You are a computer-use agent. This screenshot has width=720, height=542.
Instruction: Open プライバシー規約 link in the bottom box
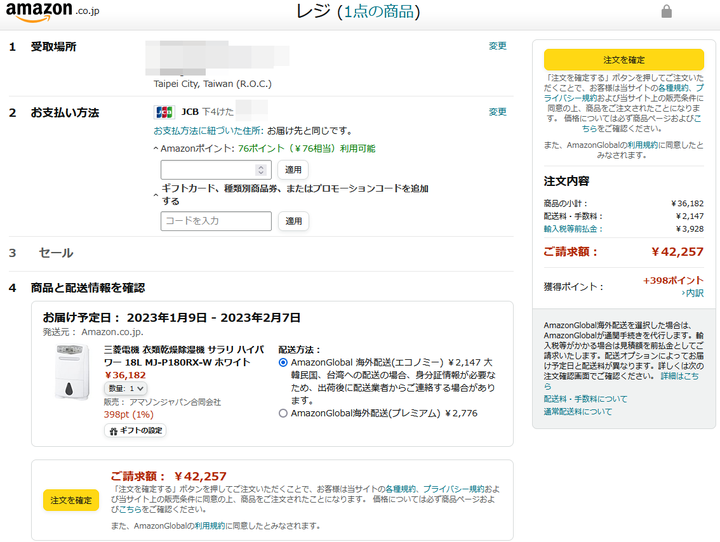pos(453,489)
